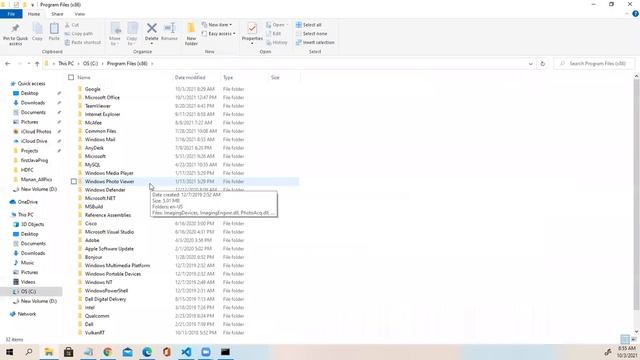Open Recent locations dropdown arrow
This screenshot has height=360, width=640.
pyautogui.click(x=29, y=64)
